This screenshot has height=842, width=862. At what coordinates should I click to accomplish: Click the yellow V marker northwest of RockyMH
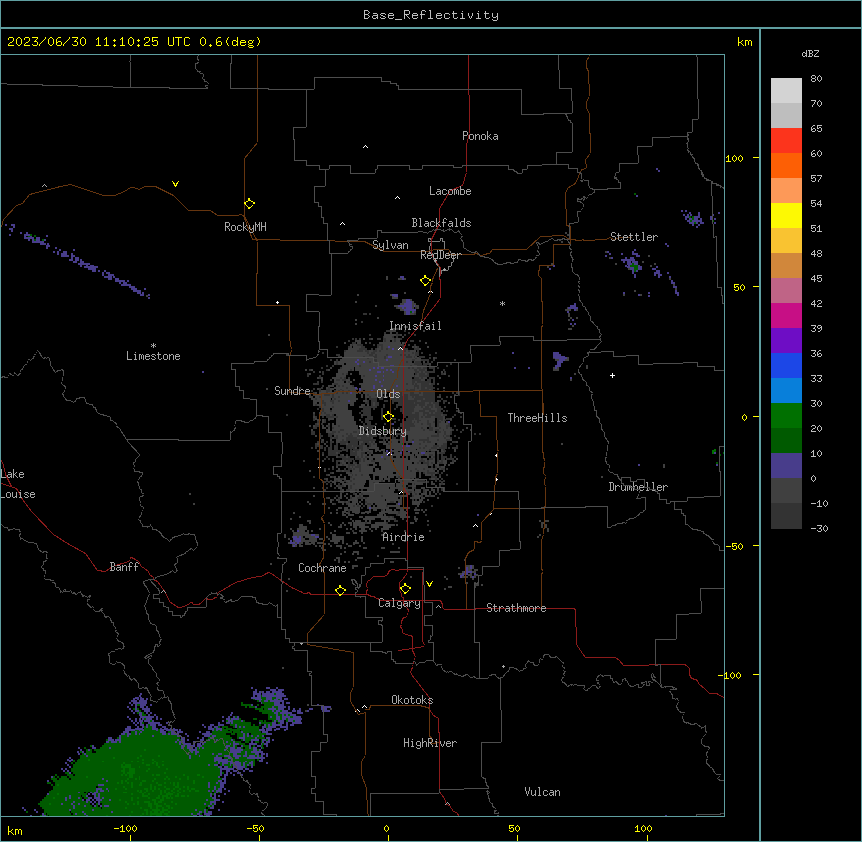click(175, 184)
